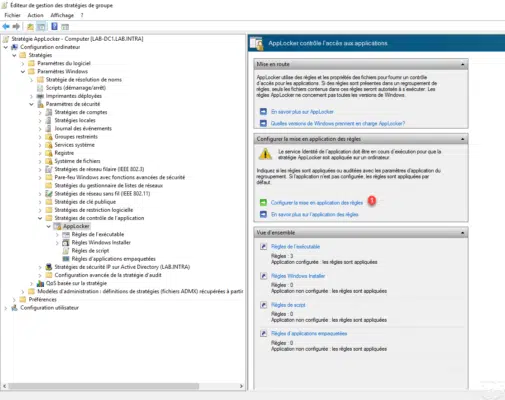Expand the Configuration utilisateur node

(x=6, y=308)
